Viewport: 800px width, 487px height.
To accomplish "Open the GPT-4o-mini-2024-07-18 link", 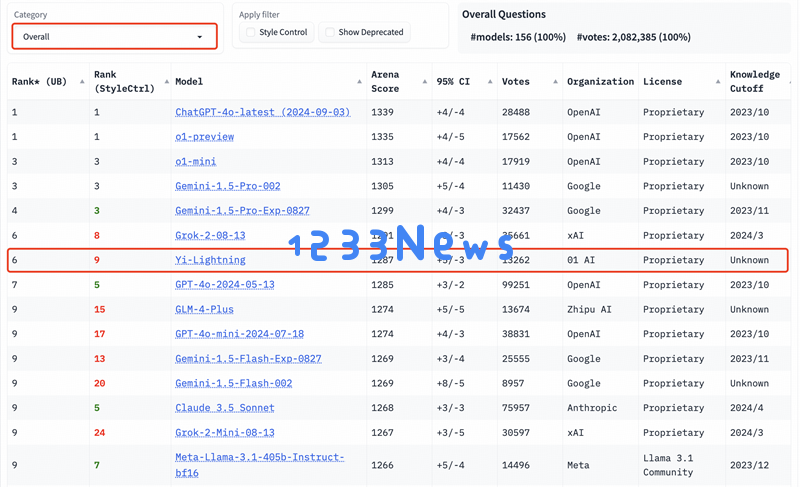I will (239, 334).
